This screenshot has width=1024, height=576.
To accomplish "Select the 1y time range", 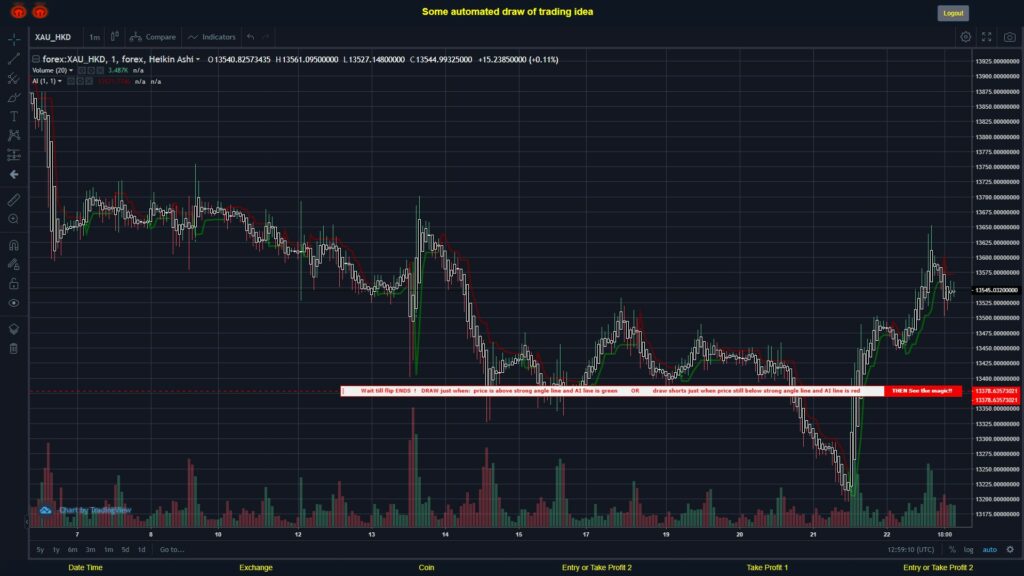I will coord(56,550).
